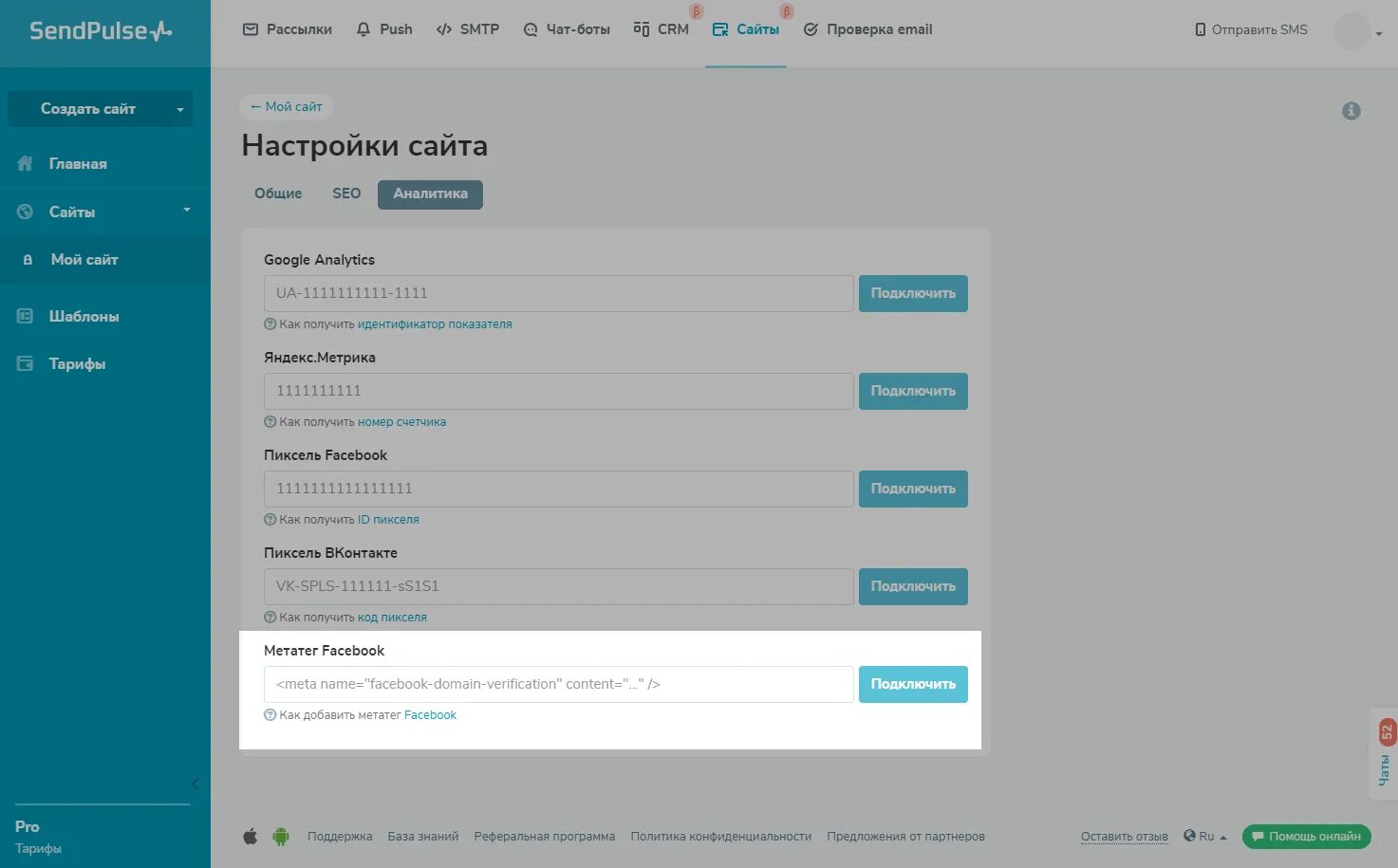Open the Рассылки menu
This screenshot has width=1398, height=868.
tap(288, 29)
